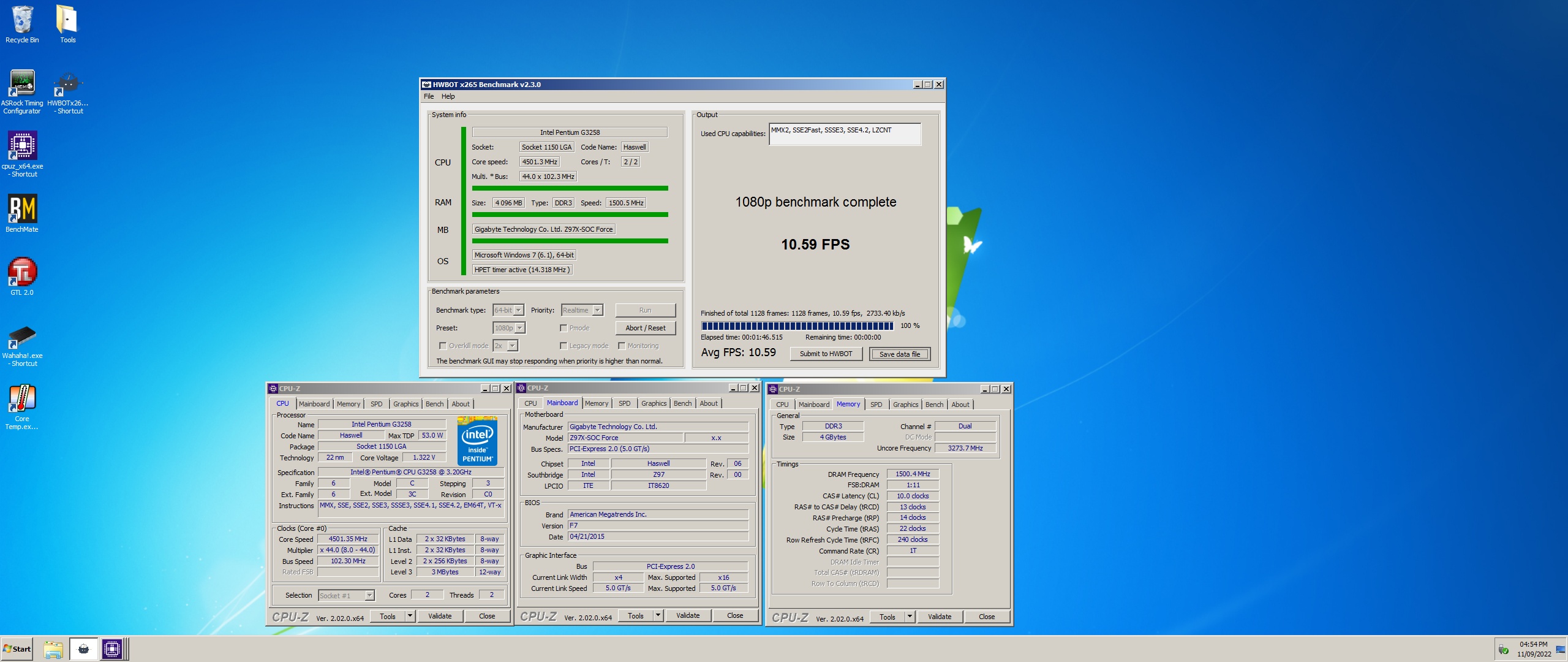Click the Uncore Frequency 3273.7 MHz value
Image resolution: width=1568 pixels, height=662 pixels.
tap(965, 448)
